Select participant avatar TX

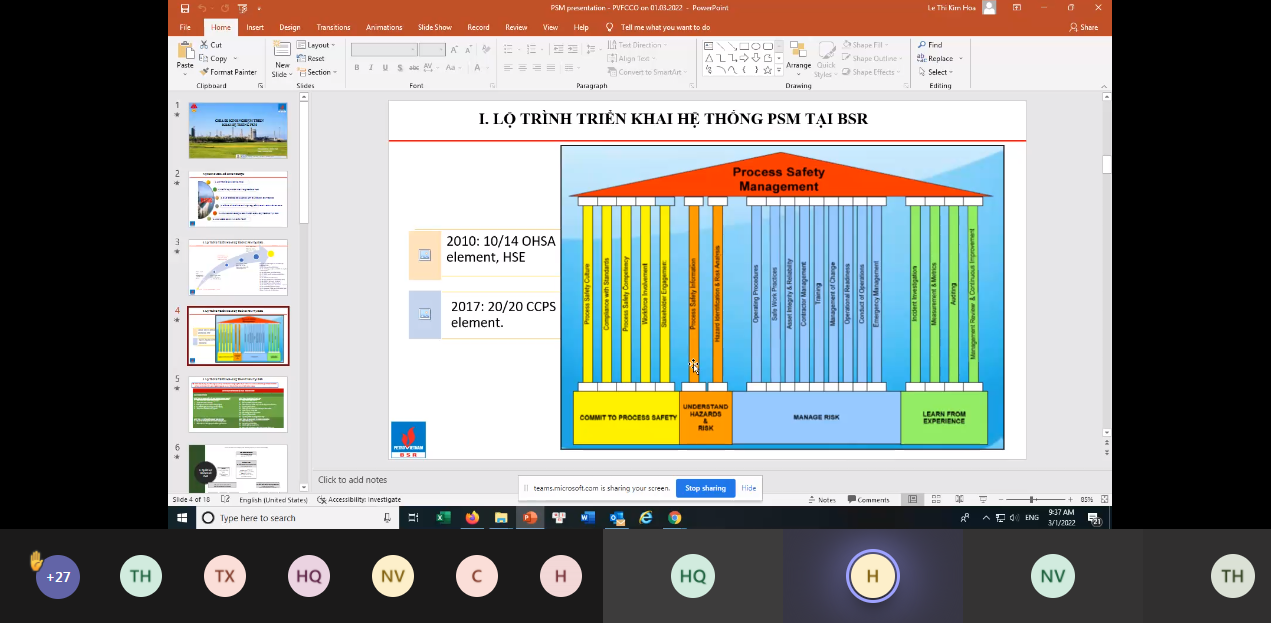(225, 576)
